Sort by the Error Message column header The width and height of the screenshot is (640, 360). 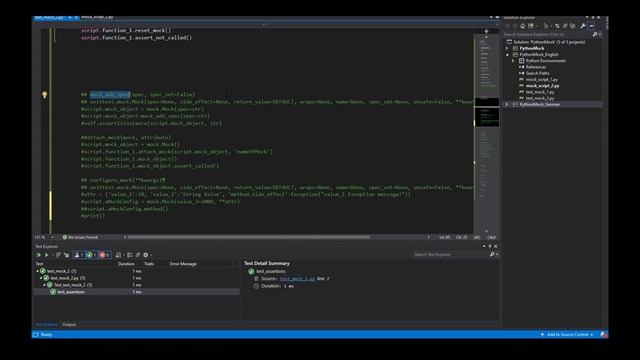pyautogui.click(x=183, y=264)
